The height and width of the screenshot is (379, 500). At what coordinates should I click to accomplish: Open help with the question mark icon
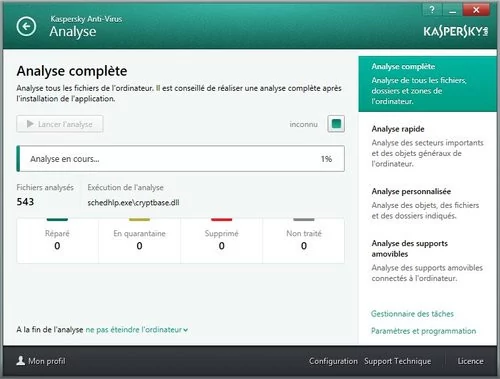pos(432,10)
